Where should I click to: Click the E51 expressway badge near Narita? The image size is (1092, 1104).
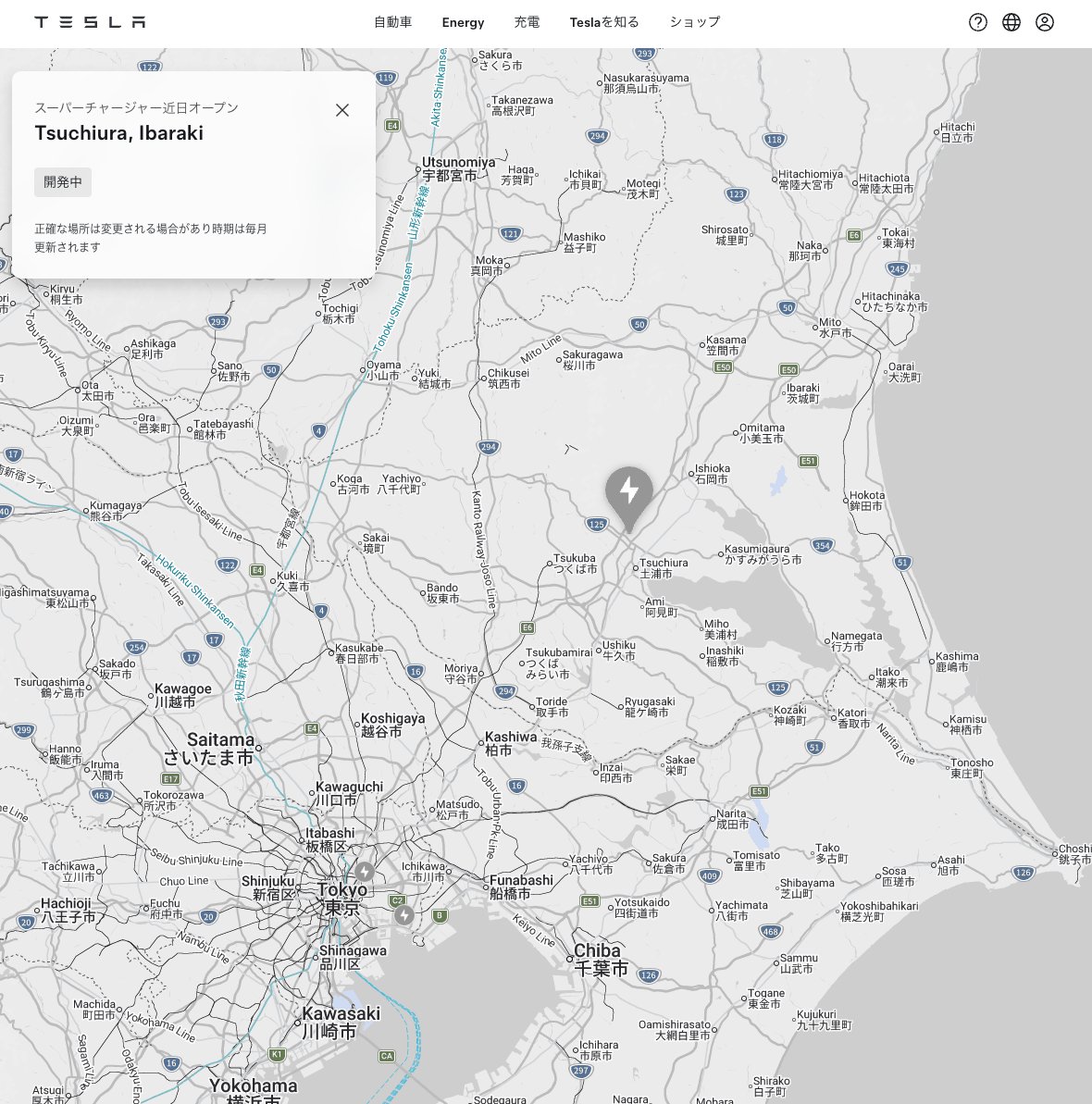coord(759,791)
